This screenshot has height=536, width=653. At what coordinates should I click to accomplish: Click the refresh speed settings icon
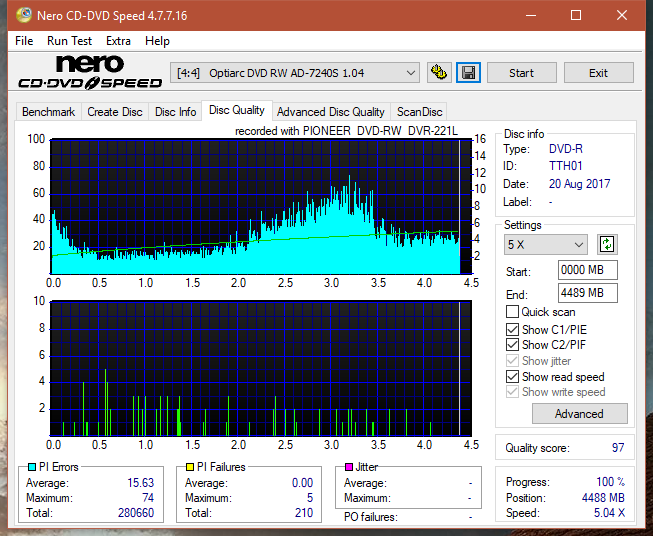[x=607, y=244]
